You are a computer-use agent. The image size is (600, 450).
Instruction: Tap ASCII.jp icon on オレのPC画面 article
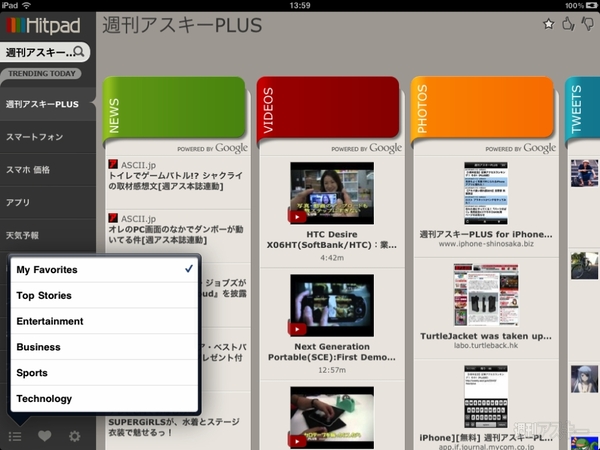point(113,218)
